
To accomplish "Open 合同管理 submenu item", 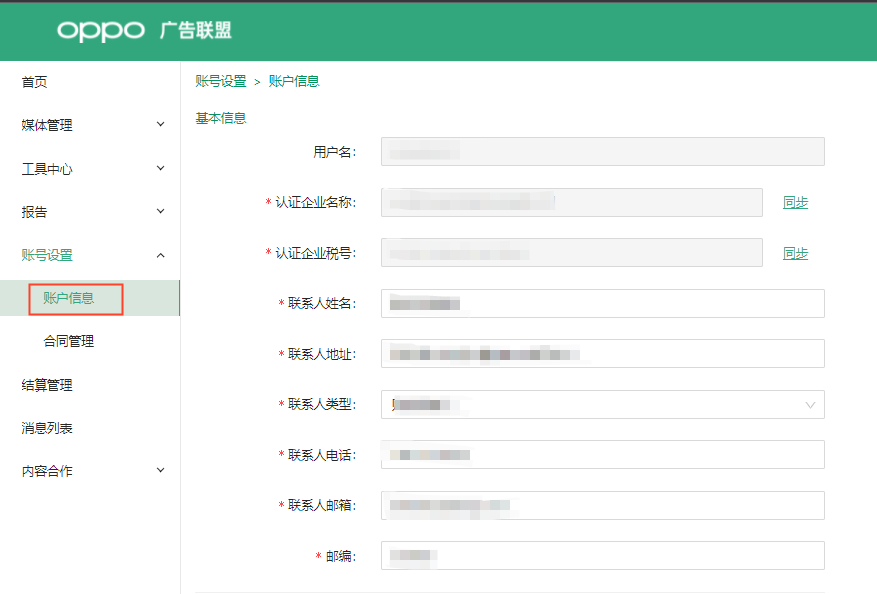I will pyautogui.click(x=69, y=341).
